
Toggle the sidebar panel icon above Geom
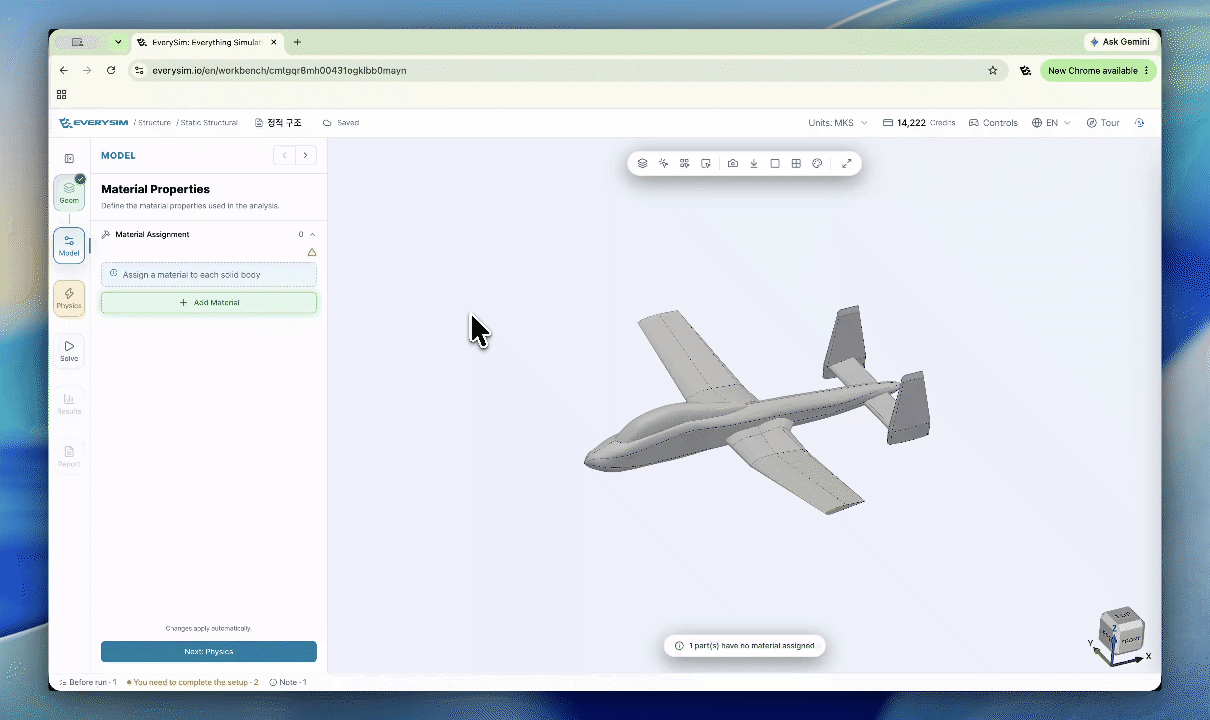pyautogui.click(x=69, y=158)
